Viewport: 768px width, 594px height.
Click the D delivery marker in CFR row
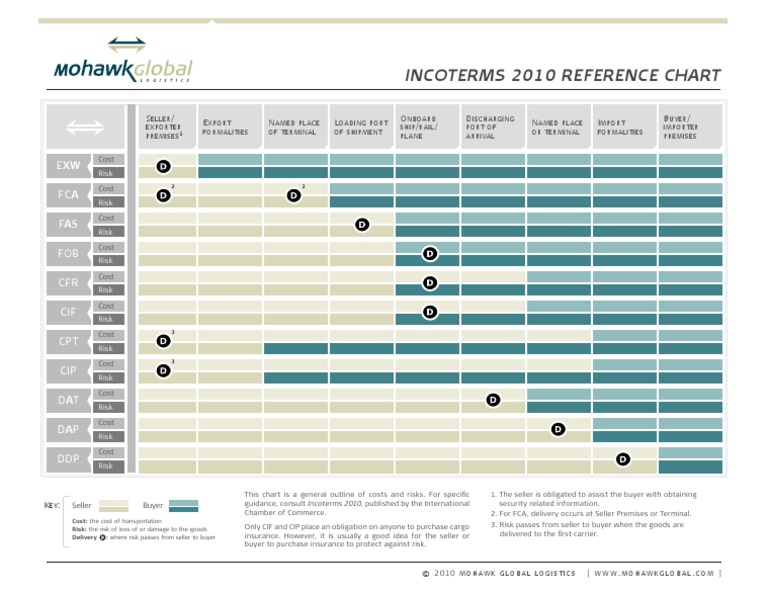pos(430,283)
